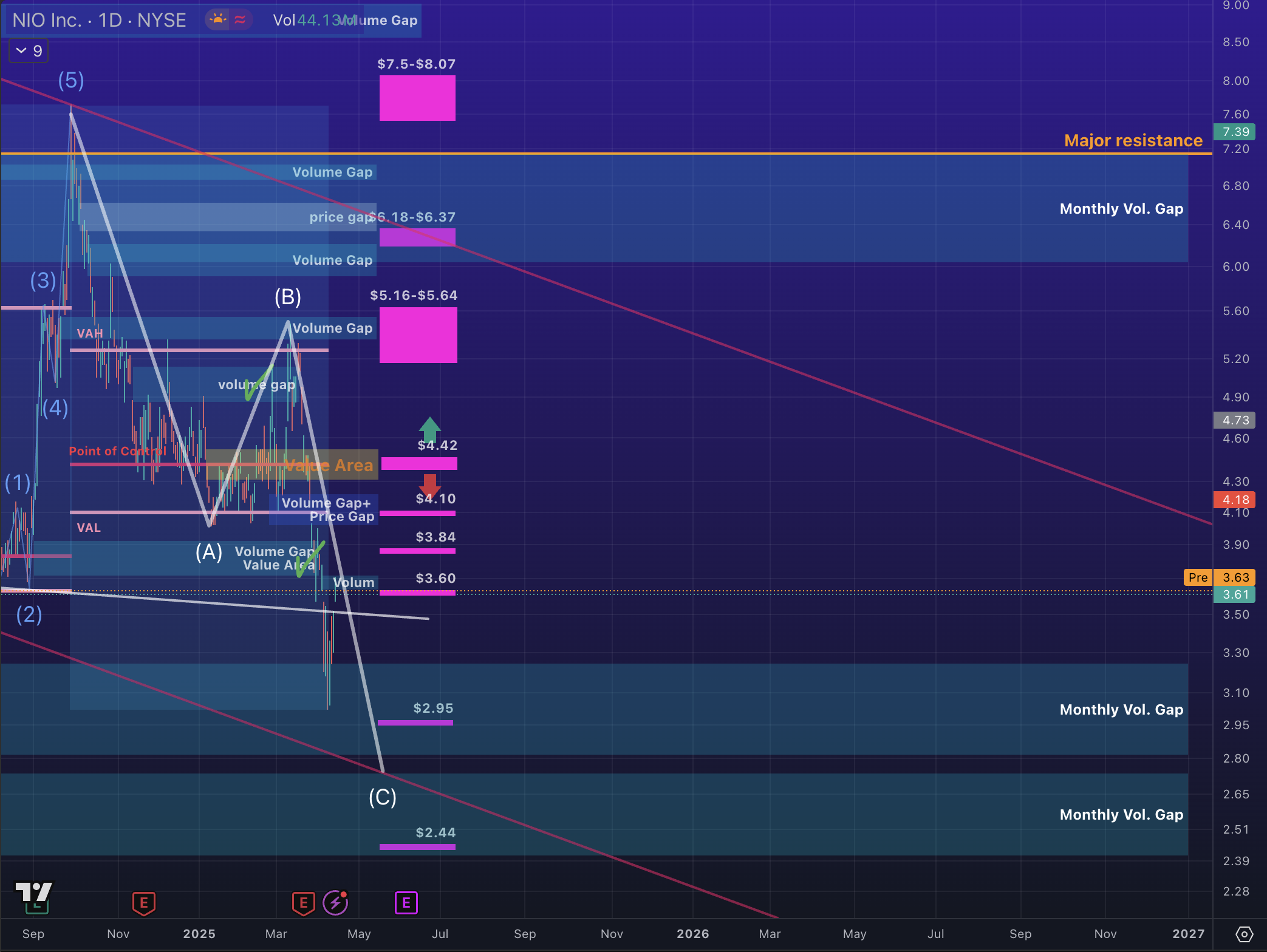Expand the collapsed indicators legend showing 9

click(29, 51)
